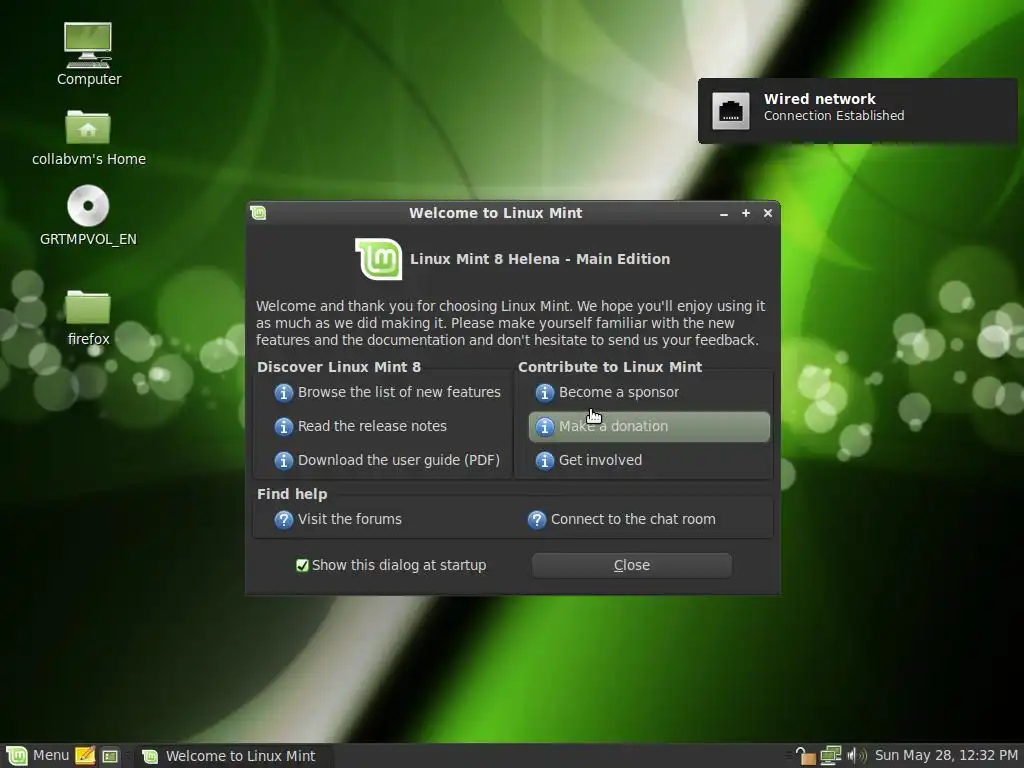Click the window menu icon in title bar
Image resolution: width=1024 pixels, height=768 pixels.
[259, 213]
